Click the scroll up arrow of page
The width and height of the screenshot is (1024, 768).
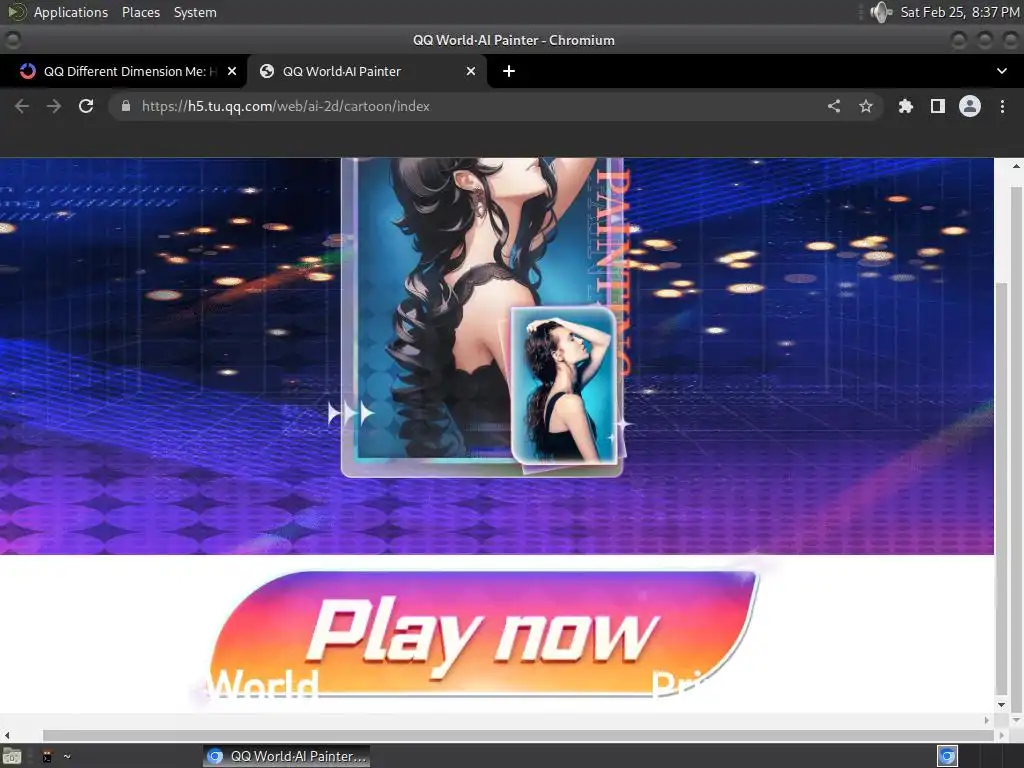pos(1016,167)
